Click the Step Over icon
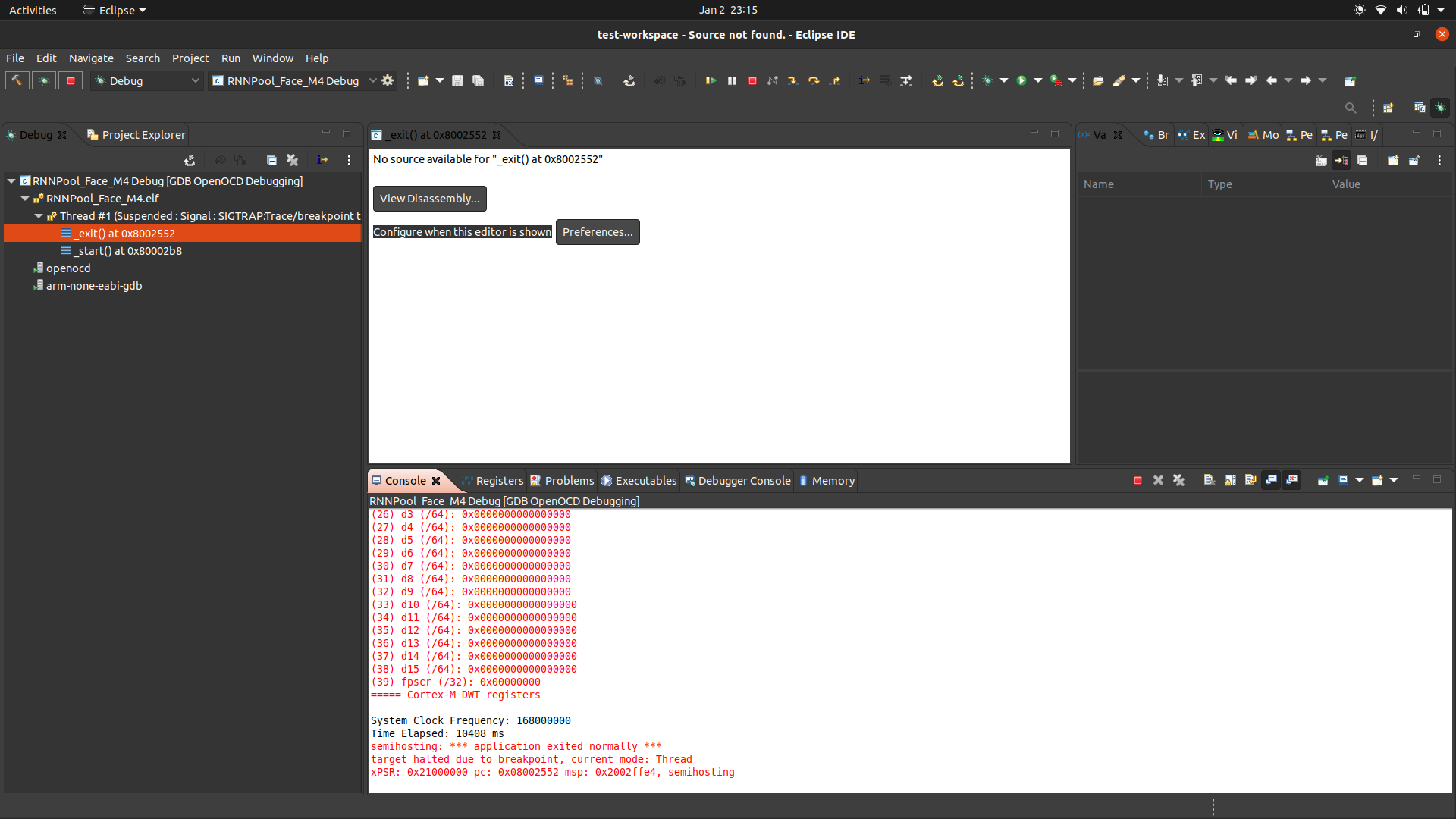The image size is (1456, 819). (x=814, y=80)
